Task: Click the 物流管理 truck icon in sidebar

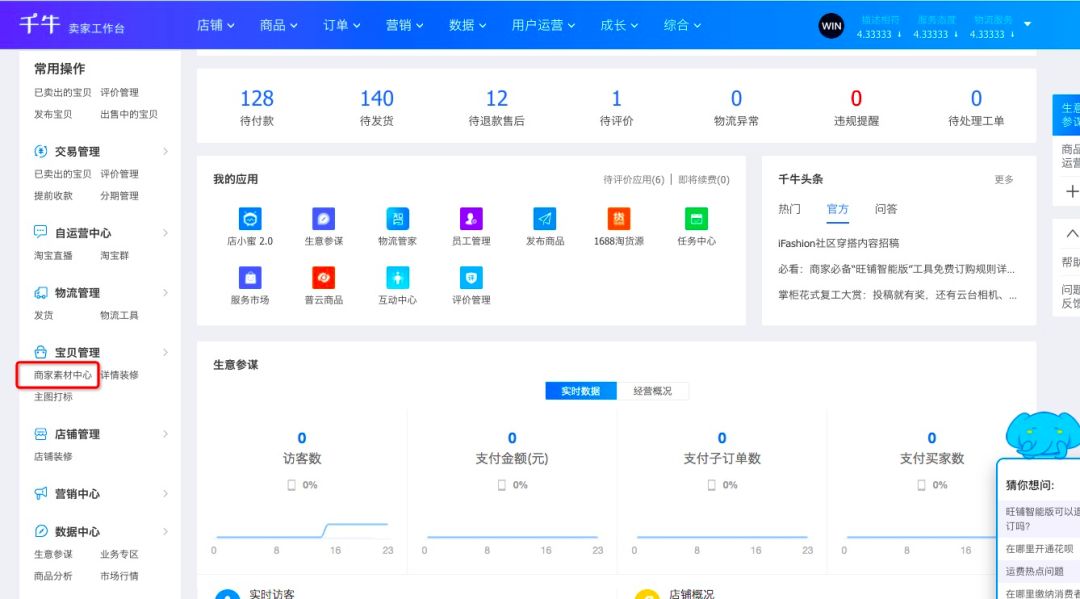Action: [41, 293]
